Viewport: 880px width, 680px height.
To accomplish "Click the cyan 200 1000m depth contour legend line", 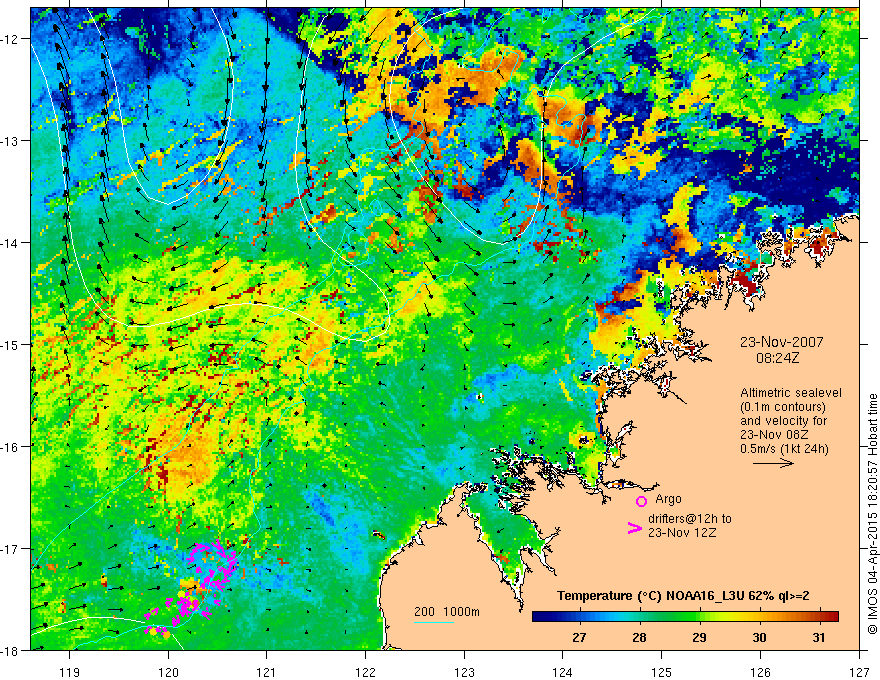I will click(434, 622).
